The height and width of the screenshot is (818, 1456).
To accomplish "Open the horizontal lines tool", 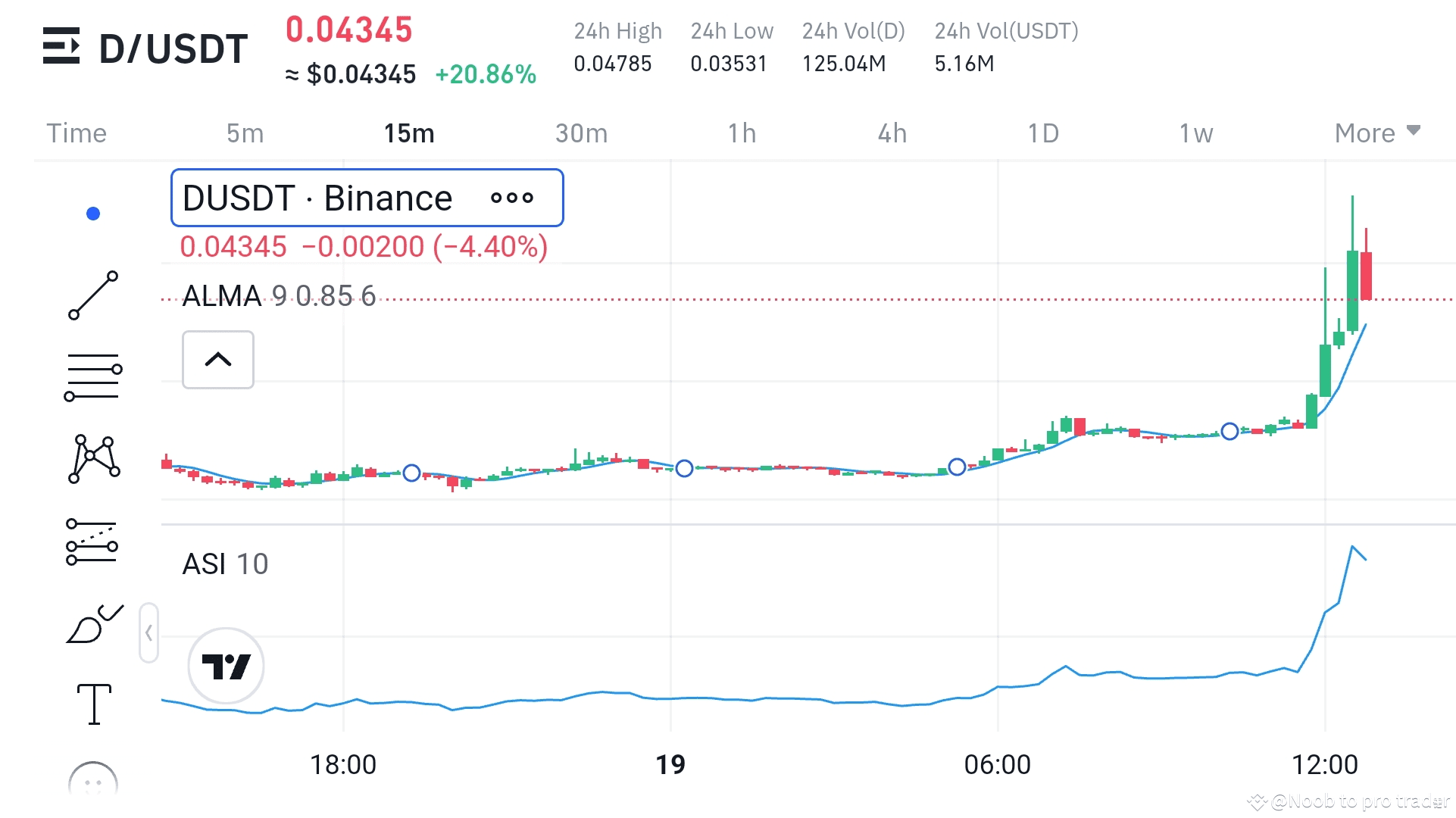I will (93, 376).
